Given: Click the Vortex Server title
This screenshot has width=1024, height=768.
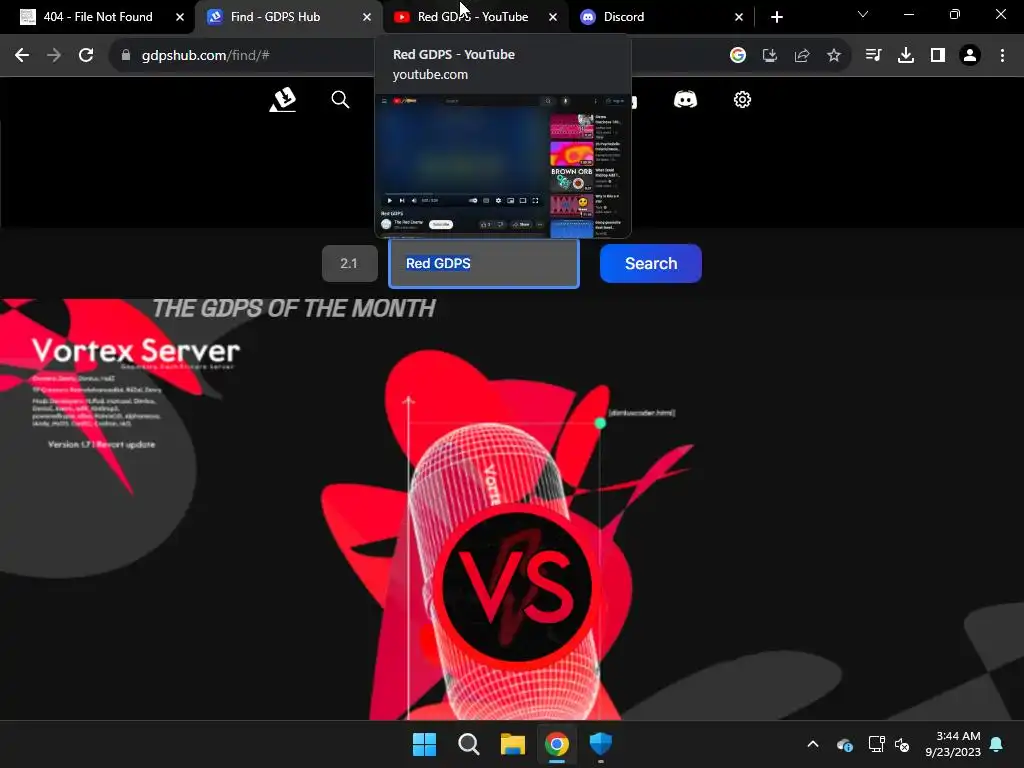Looking at the screenshot, I should pos(136,351).
